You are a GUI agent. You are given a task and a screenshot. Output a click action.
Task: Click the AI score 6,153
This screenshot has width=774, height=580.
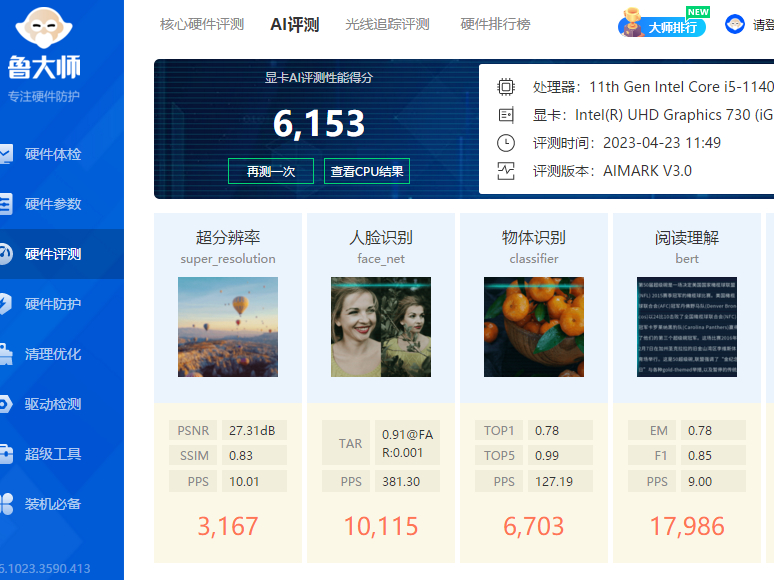point(319,123)
